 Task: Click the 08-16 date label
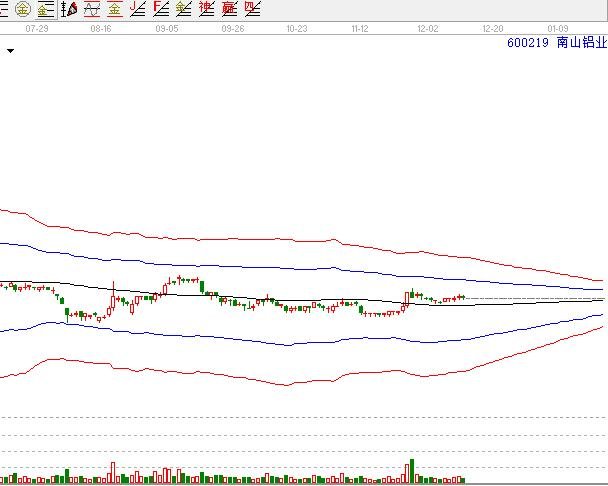[101, 29]
